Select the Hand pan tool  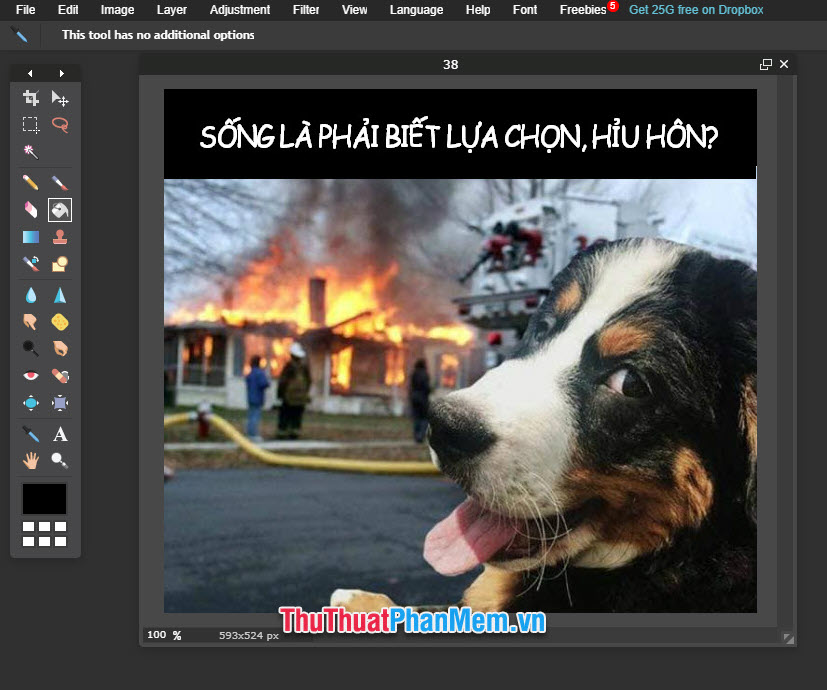coord(31,461)
